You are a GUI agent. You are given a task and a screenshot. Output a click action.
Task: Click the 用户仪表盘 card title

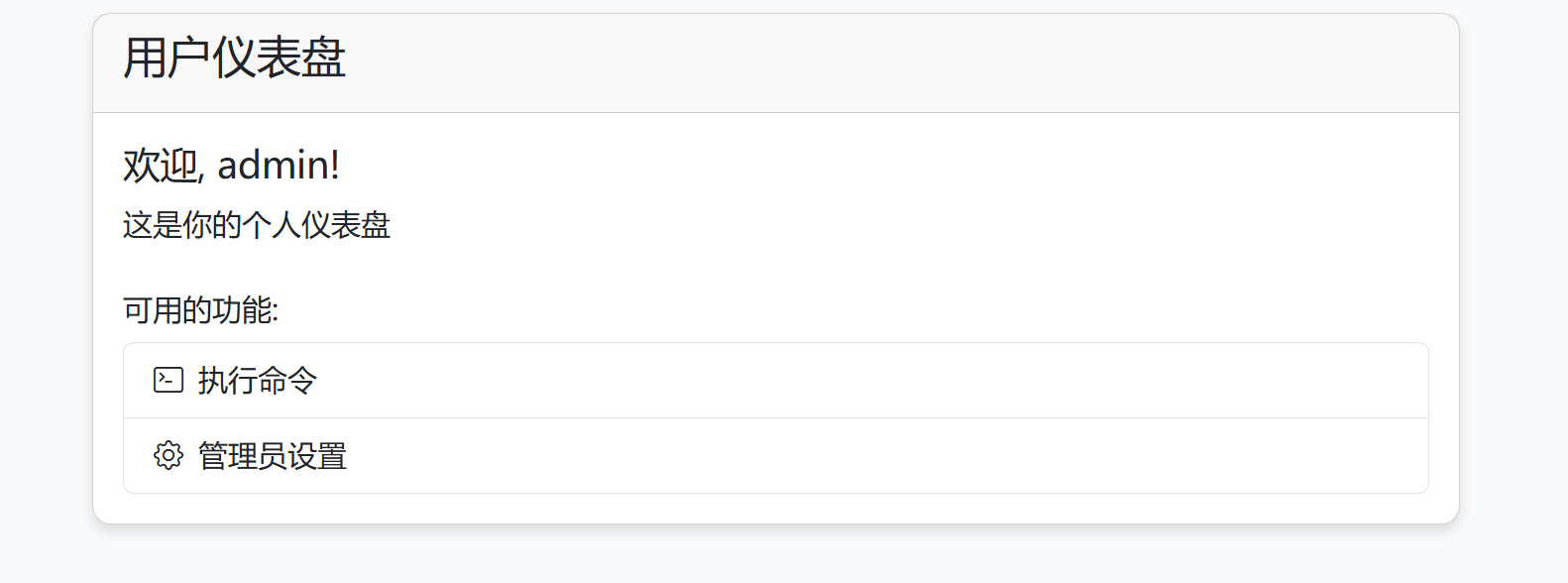(234, 58)
